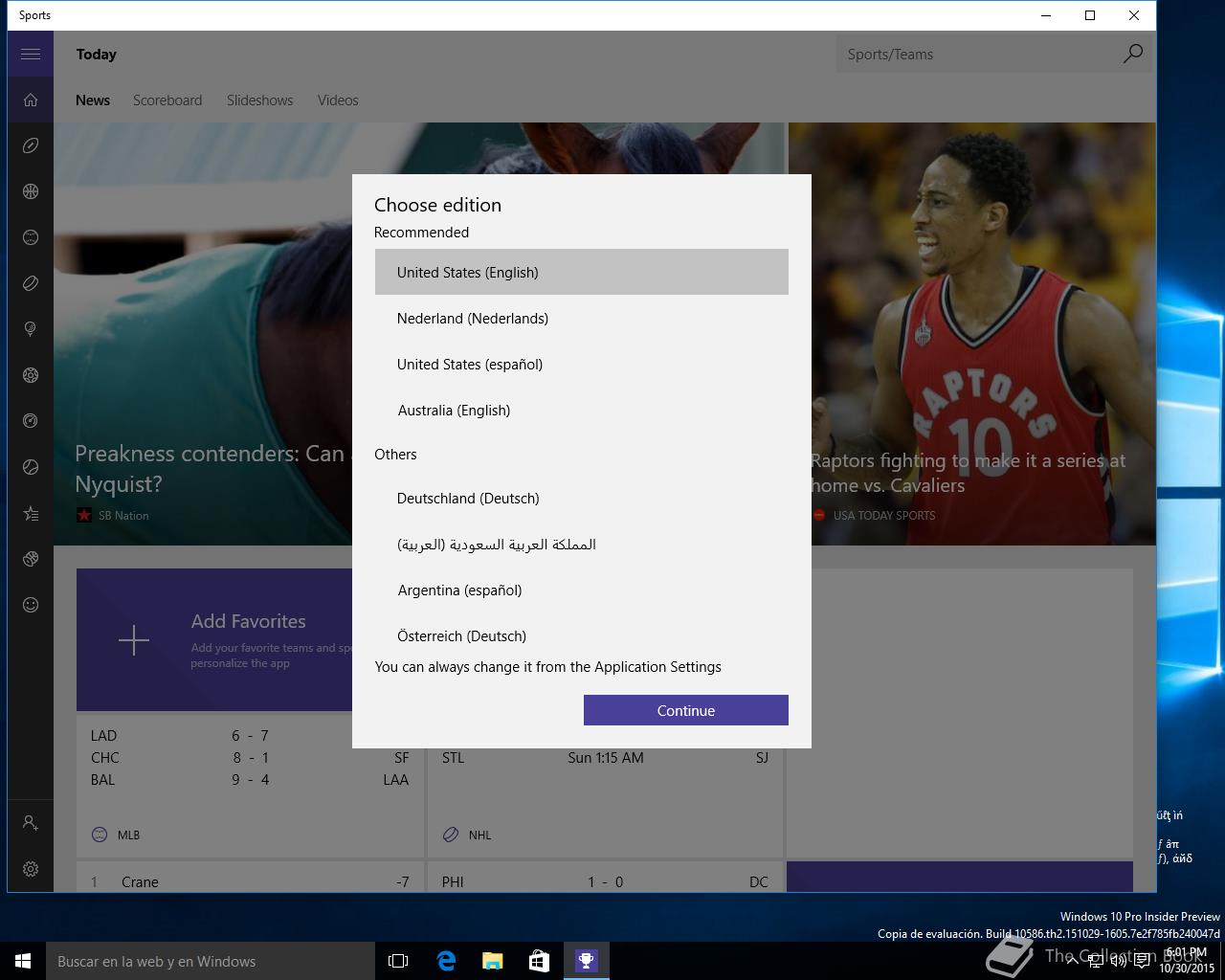Open the Preakness contenders news story
Image resolution: width=1225 pixels, height=980 pixels.
(209, 468)
